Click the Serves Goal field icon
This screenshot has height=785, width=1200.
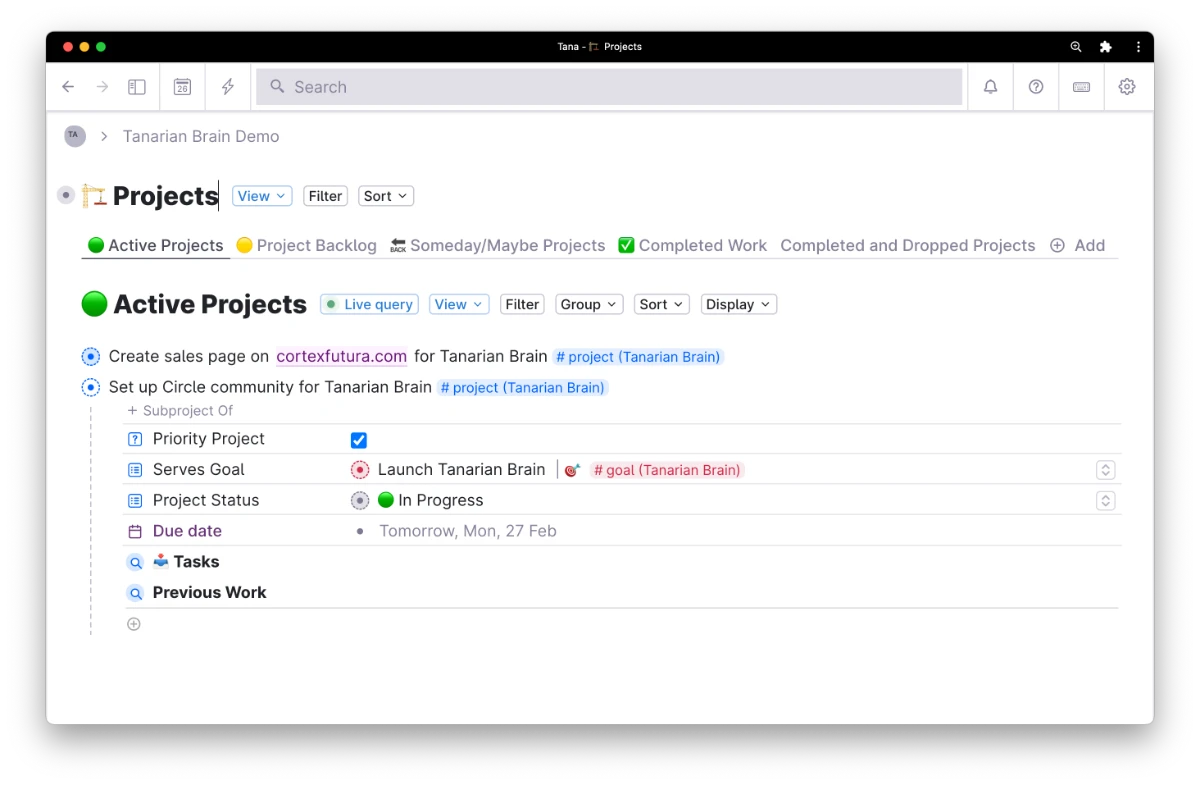tap(135, 470)
